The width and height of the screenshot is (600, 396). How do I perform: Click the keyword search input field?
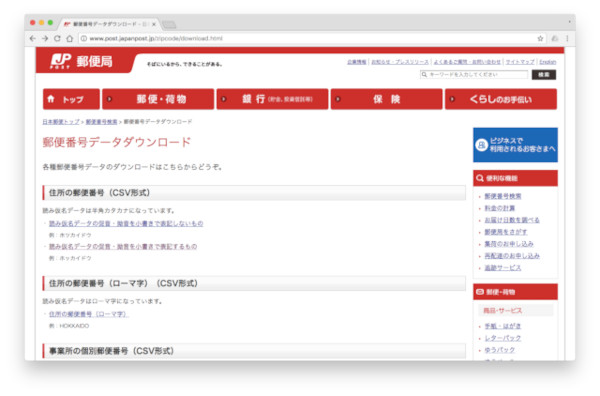point(474,75)
